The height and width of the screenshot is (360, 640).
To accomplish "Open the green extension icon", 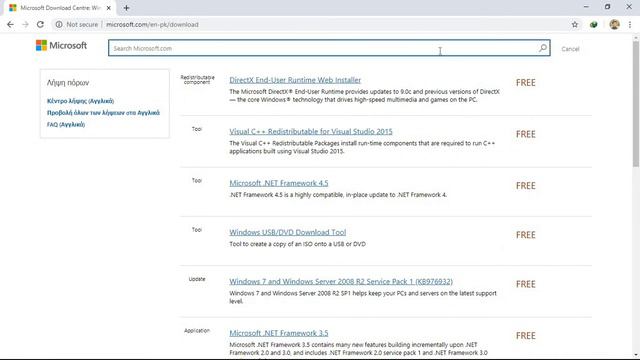I will tap(594, 24).
